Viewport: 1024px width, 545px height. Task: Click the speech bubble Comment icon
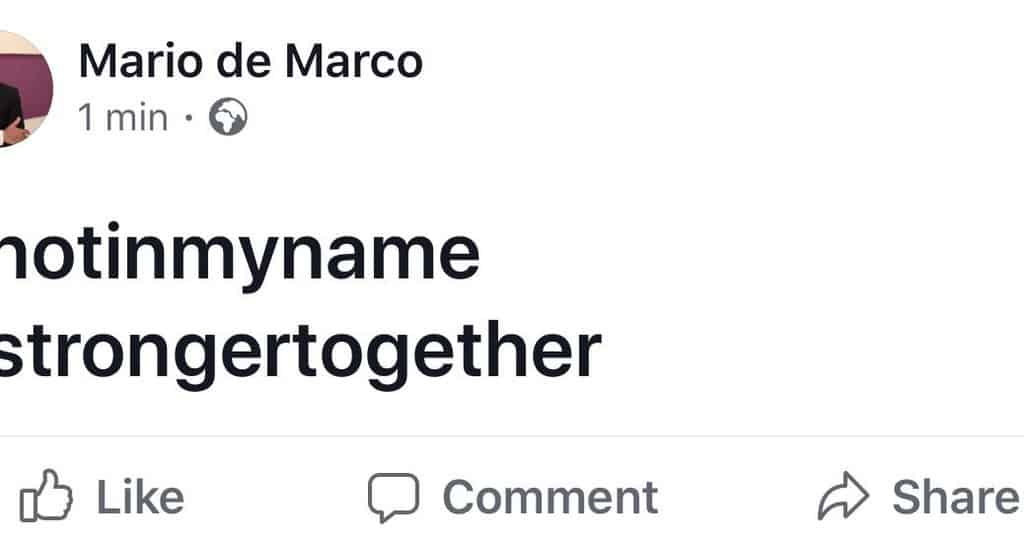[x=393, y=497]
